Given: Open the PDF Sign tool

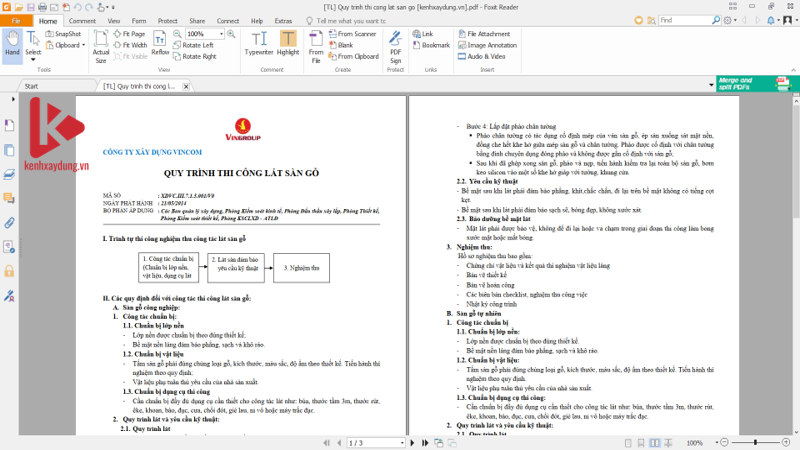Looking at the screenshot, I should [x=395, y=43].
